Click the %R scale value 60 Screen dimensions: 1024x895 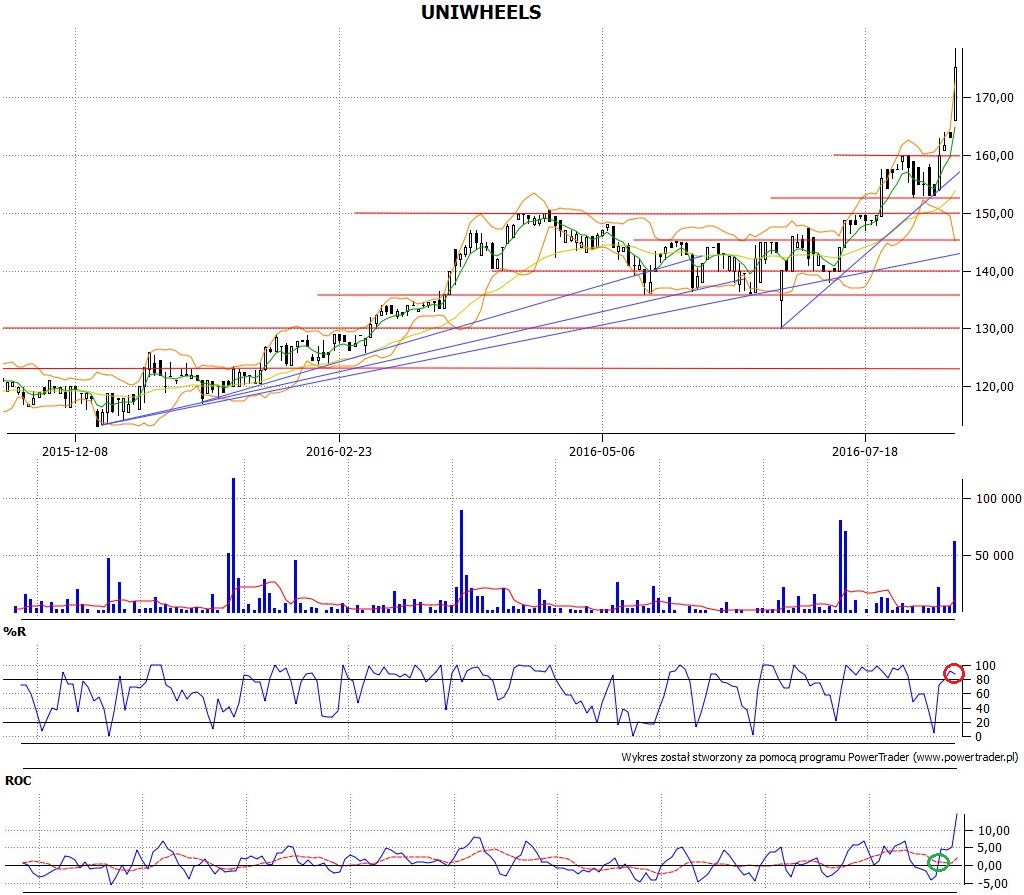click(982, 694)
